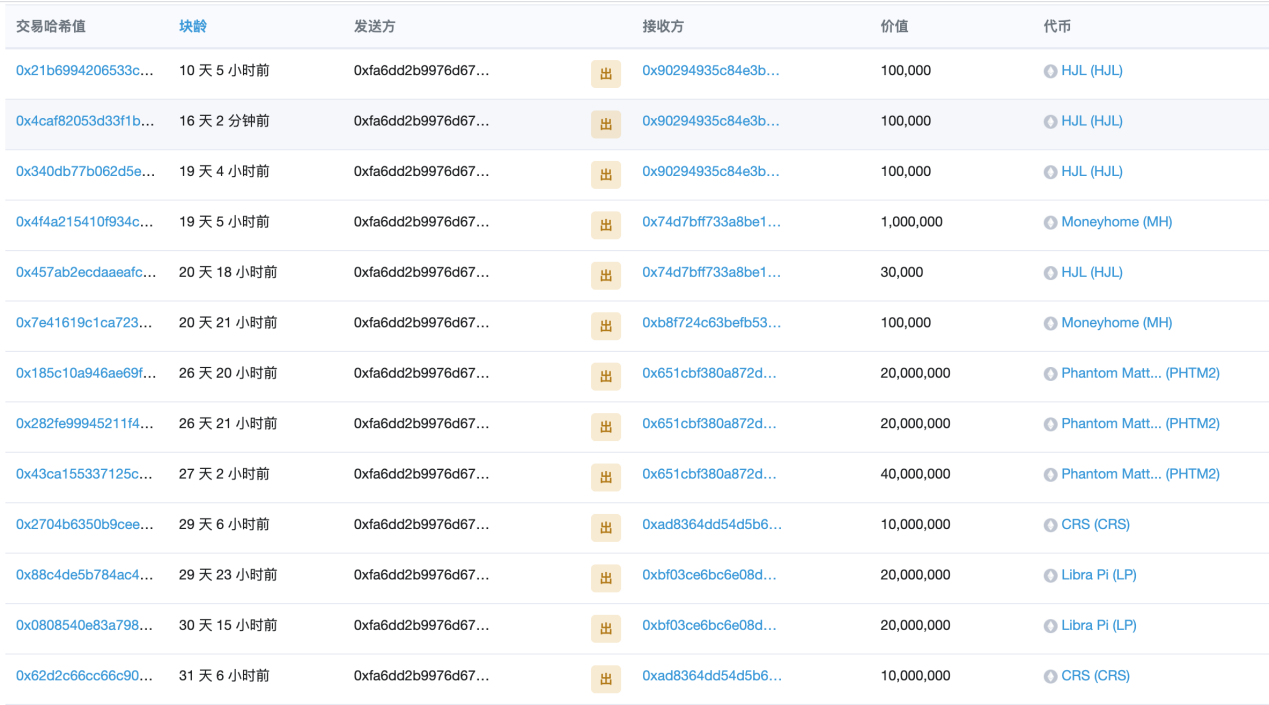This screenshot has width=1269, height=705.
Task: Click the 出 badge in the 0x7e41619c1ca723… row
Action: pos(606,326)
